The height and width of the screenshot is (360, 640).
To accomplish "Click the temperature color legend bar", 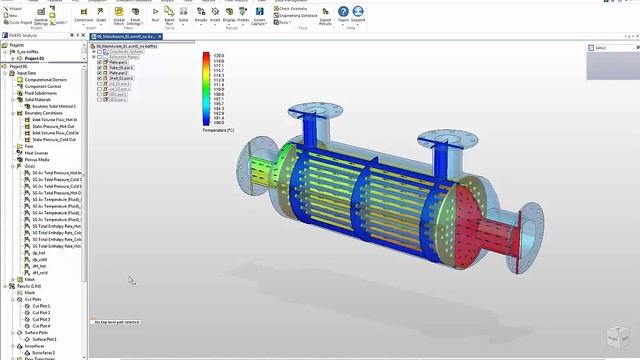I will (x=206, y=89).
